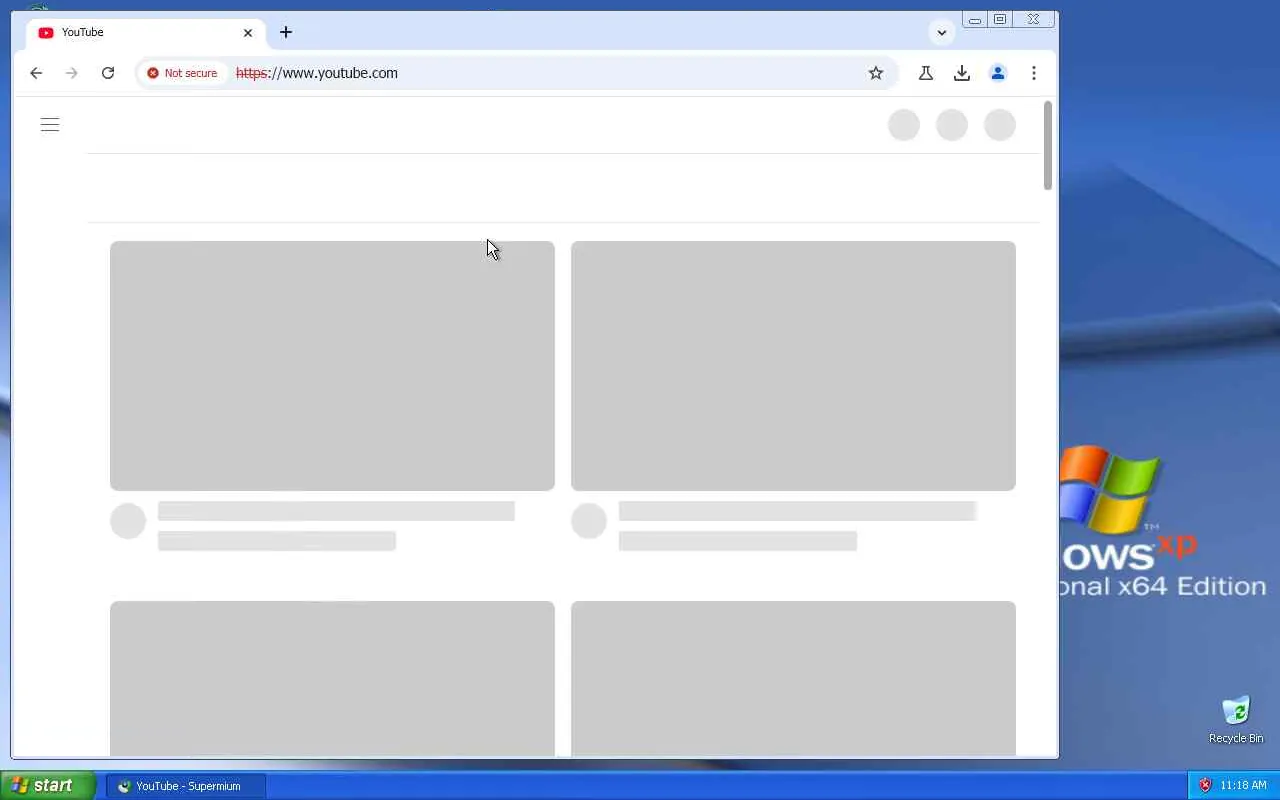Viewport: 1280px width, 800px height.
Task: Open the Windows Start menu
Action: click(x=48, y=786)
